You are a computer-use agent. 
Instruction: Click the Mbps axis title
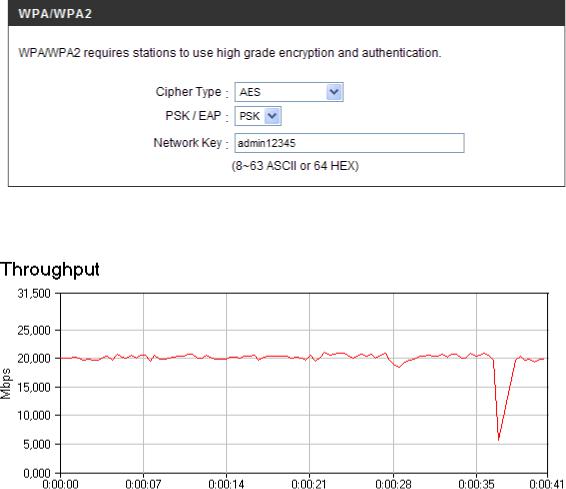(x=6, y=384)
